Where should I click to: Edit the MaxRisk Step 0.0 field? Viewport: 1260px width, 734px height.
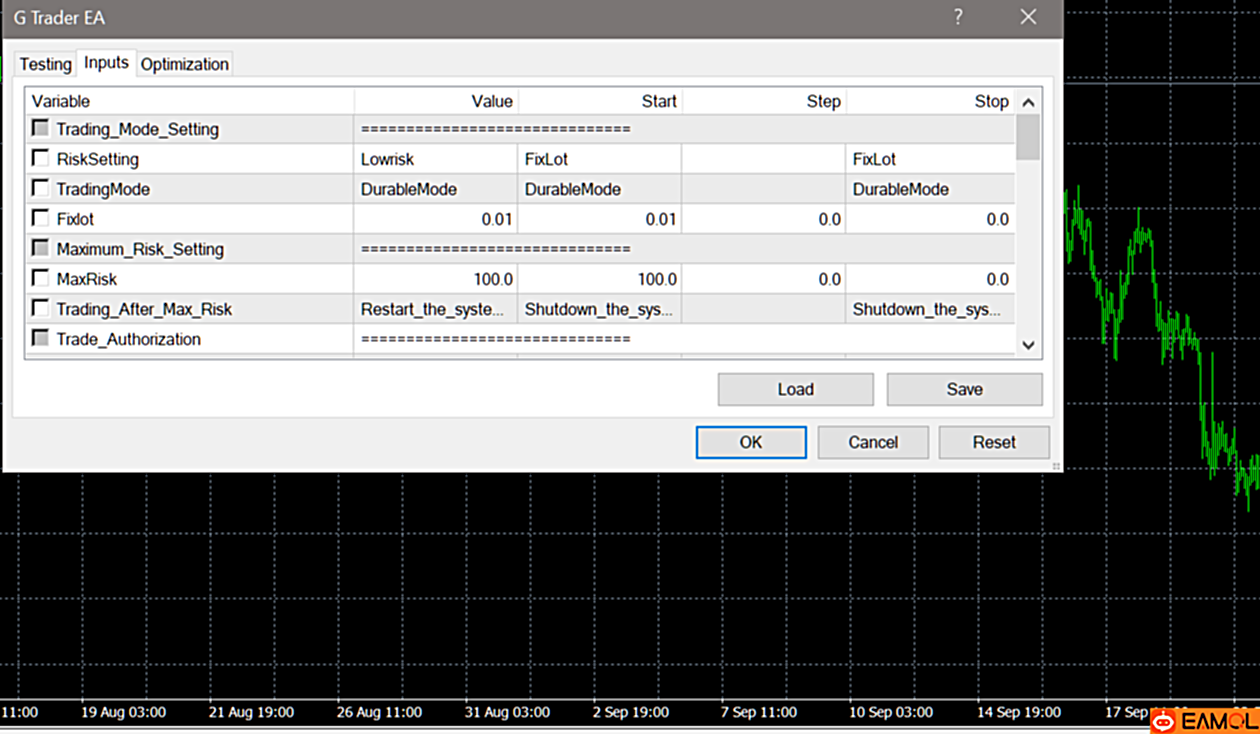point(764,279)
